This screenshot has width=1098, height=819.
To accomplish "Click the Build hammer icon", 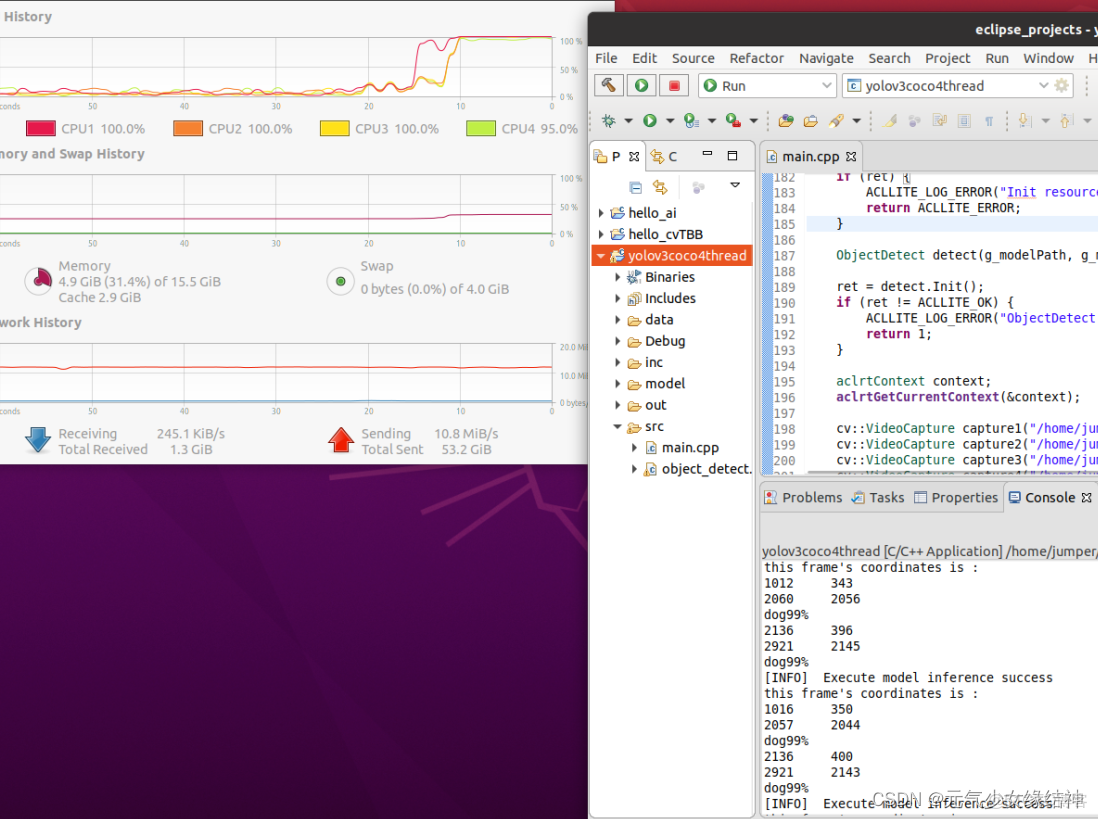I will pos(609,86).
